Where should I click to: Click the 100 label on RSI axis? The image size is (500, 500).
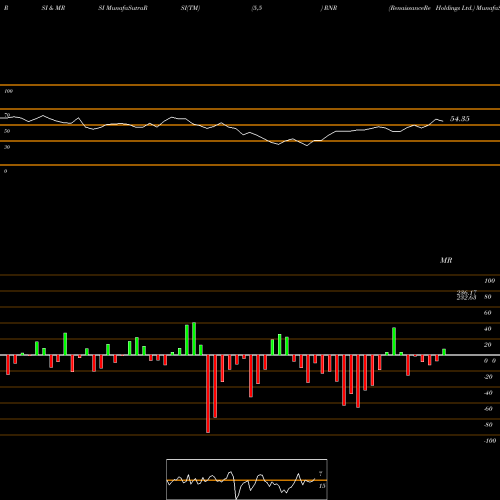click(x=8, y=91)
